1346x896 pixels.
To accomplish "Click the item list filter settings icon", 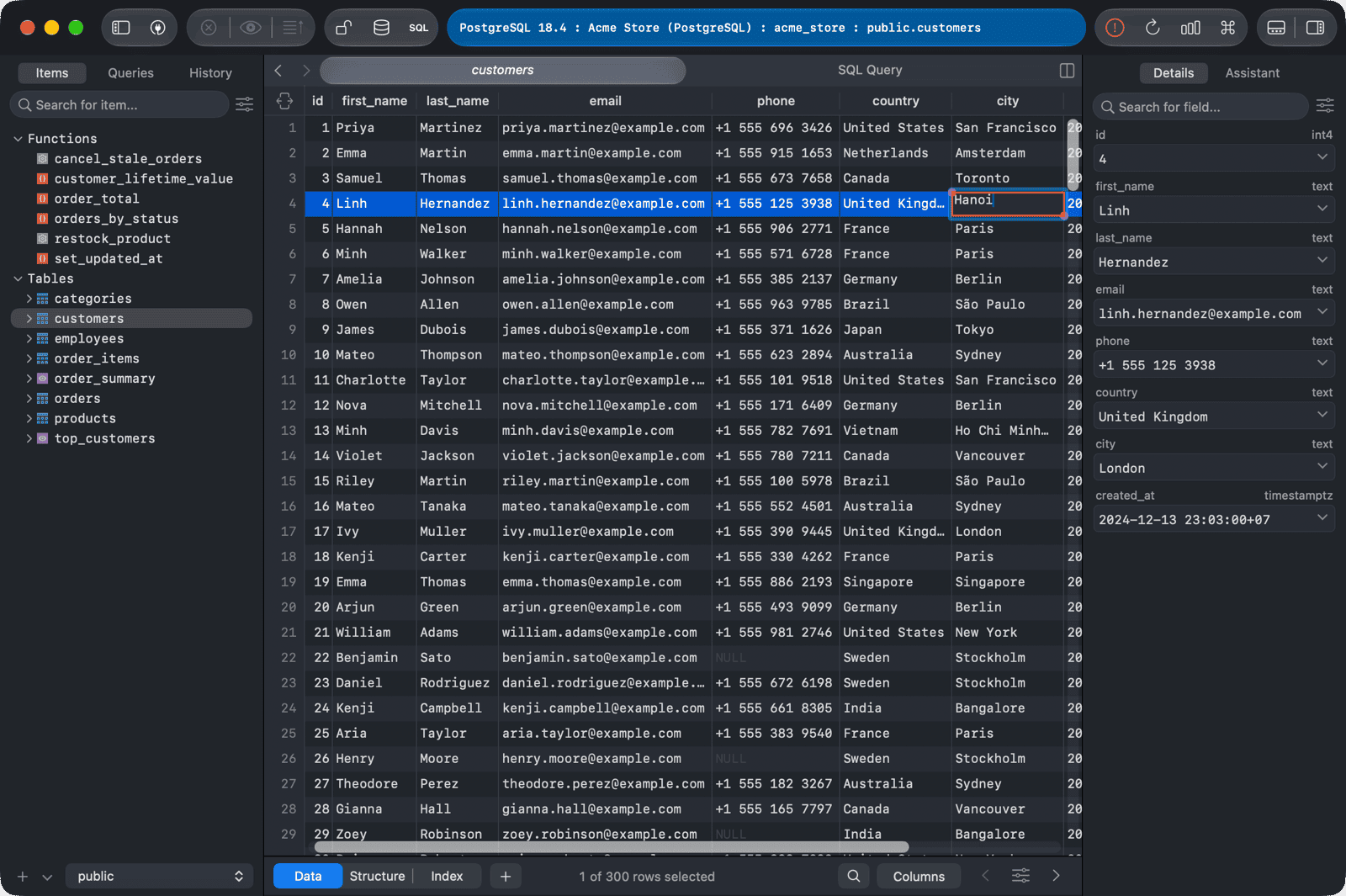I will pyautogui.click(x=244, y=104).
